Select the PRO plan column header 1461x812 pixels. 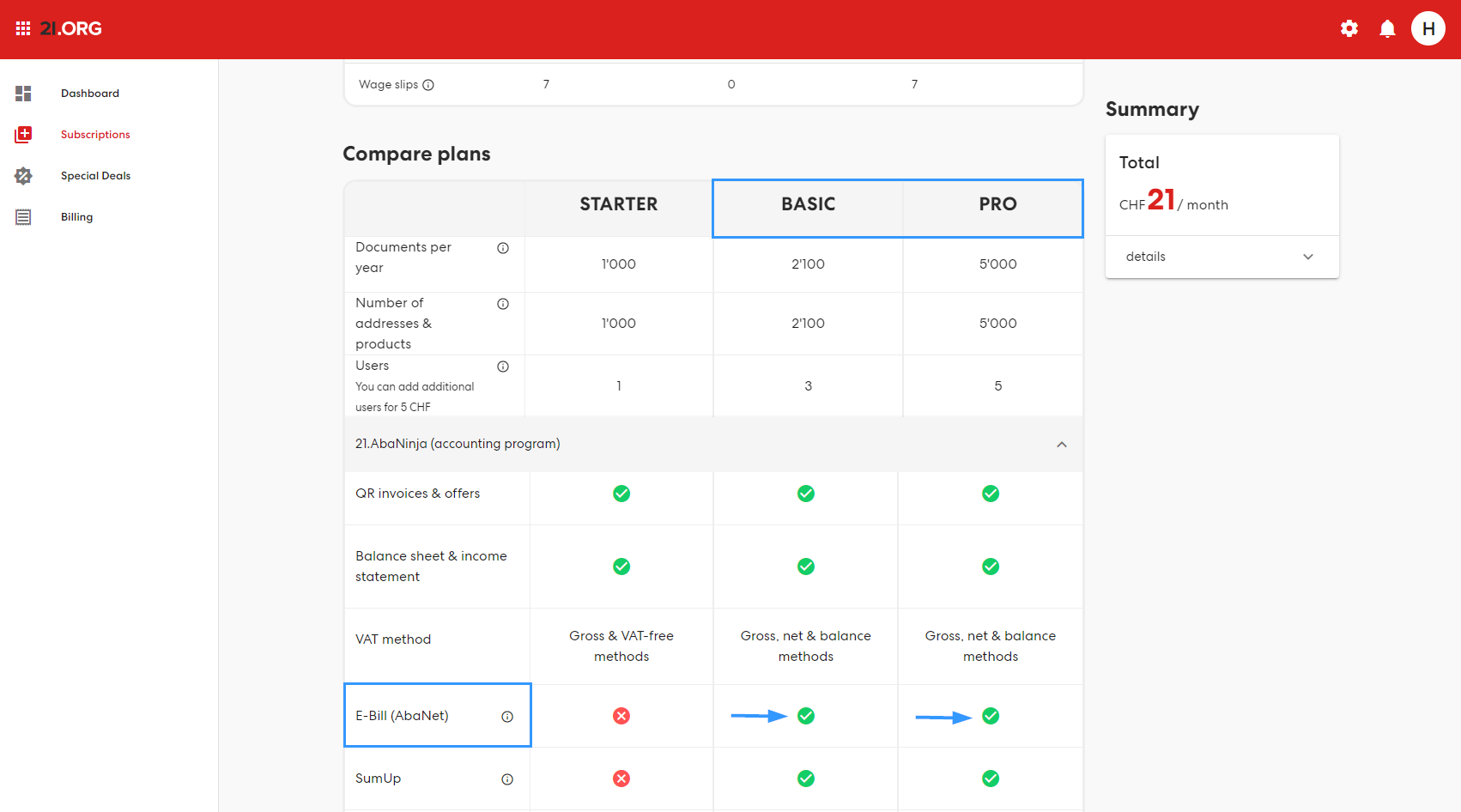tap(997, 204)
